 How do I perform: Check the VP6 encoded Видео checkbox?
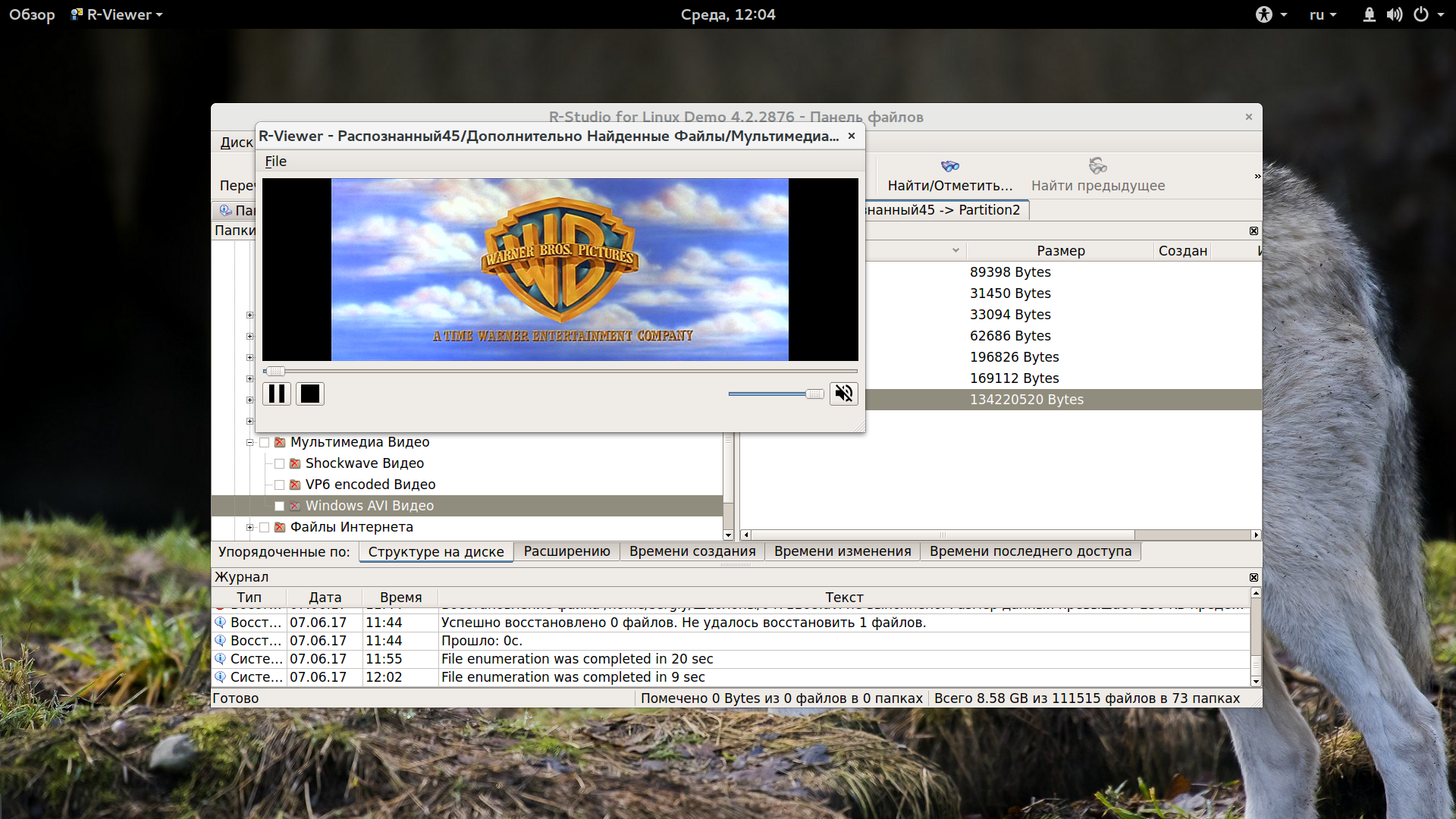pyautogui.click(x=280, y=485)
